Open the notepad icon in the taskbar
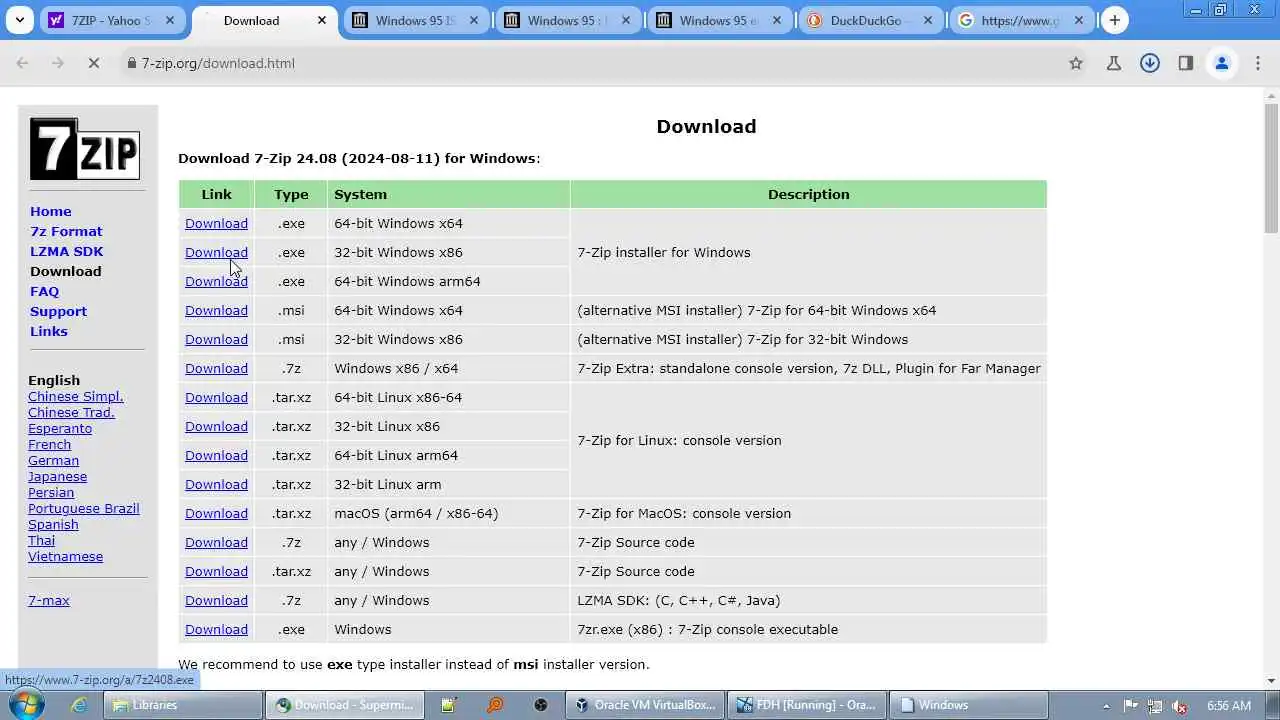 pyautogui.click(x=448, y=705)
